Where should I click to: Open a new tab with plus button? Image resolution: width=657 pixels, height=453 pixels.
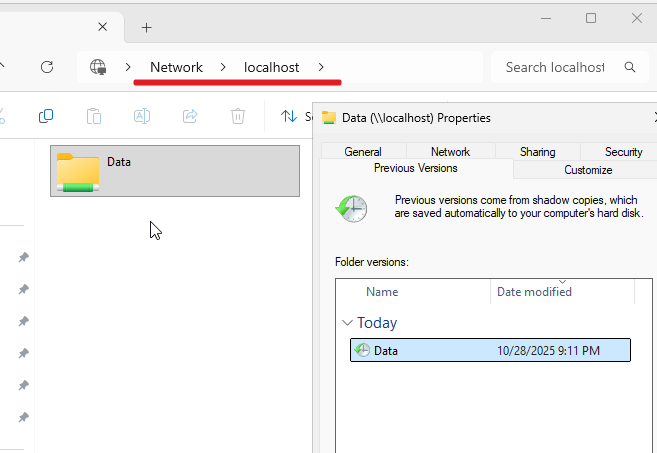pyautogui.click(x=146, y=27)
